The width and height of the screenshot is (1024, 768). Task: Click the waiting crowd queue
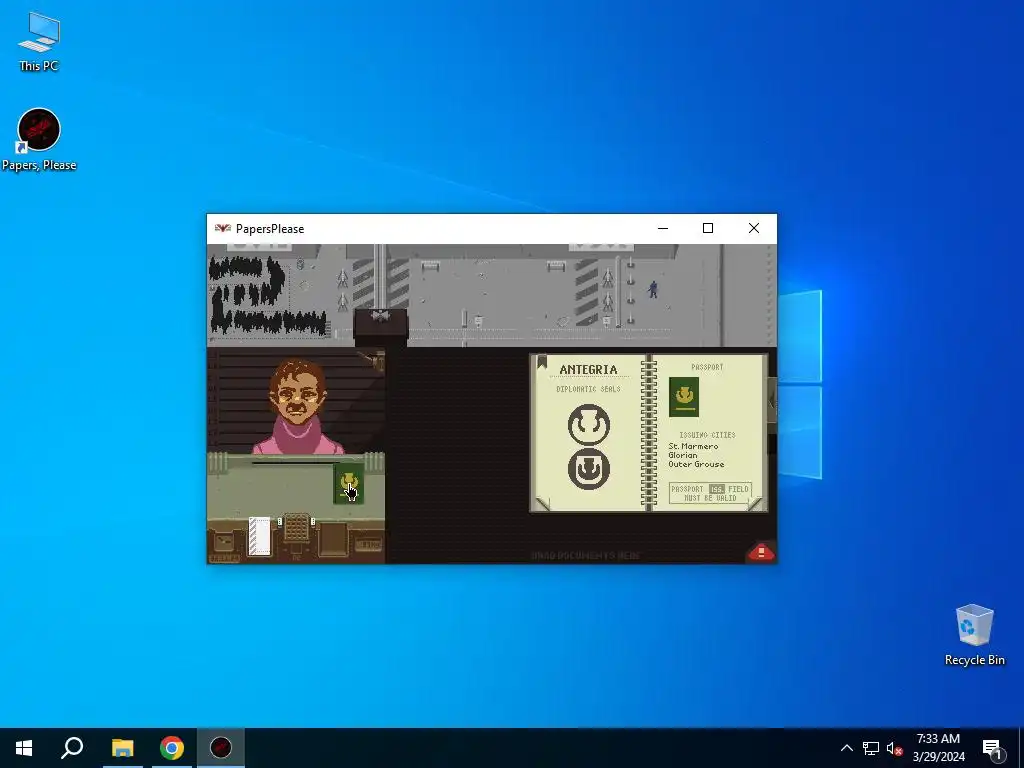[x=266, y=295]
